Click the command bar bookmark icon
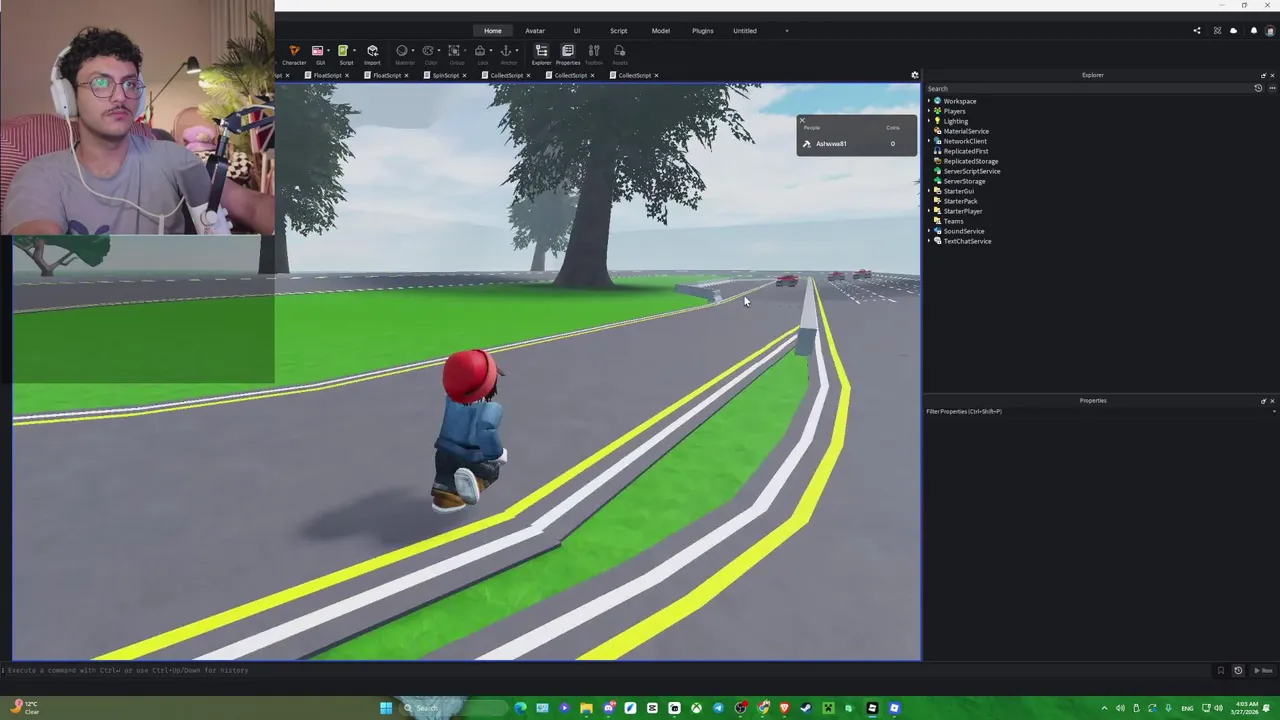This screenshot has height=720, width=1280. pos(1220,670)
